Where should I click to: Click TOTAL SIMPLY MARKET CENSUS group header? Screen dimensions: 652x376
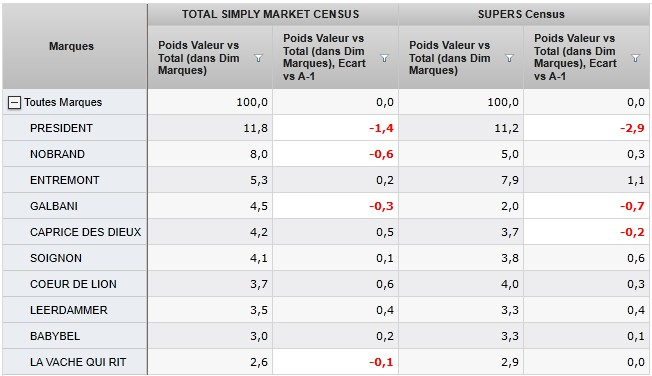click(270, 14)
